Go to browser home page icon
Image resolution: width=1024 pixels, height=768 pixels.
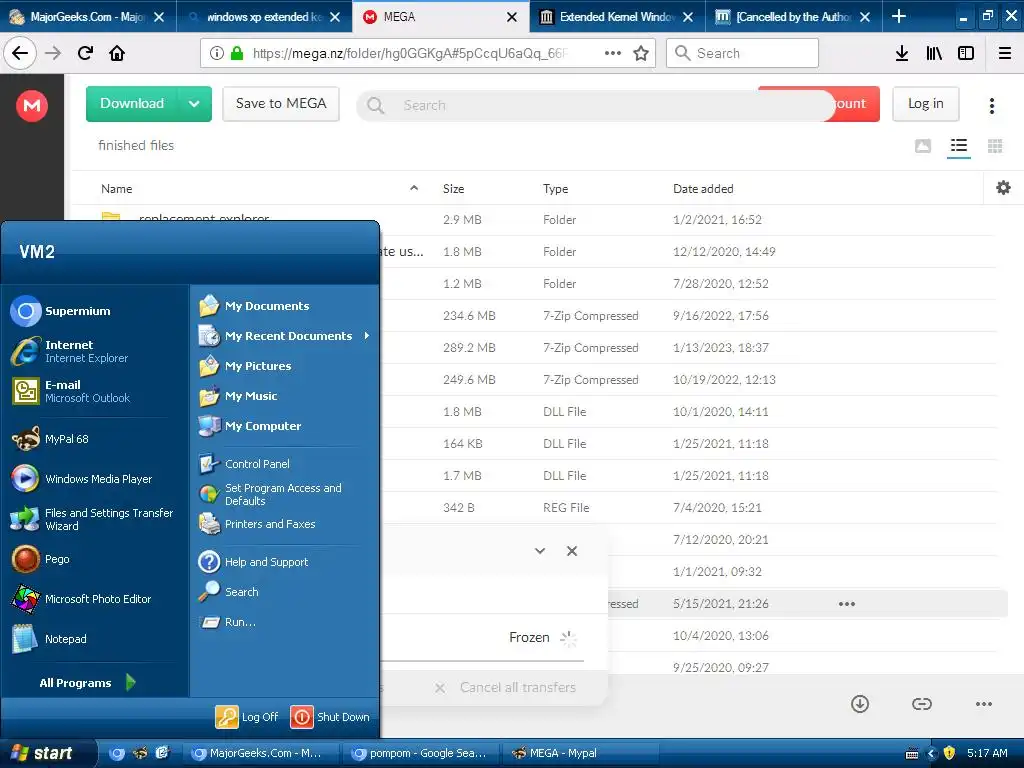(117, 53)
